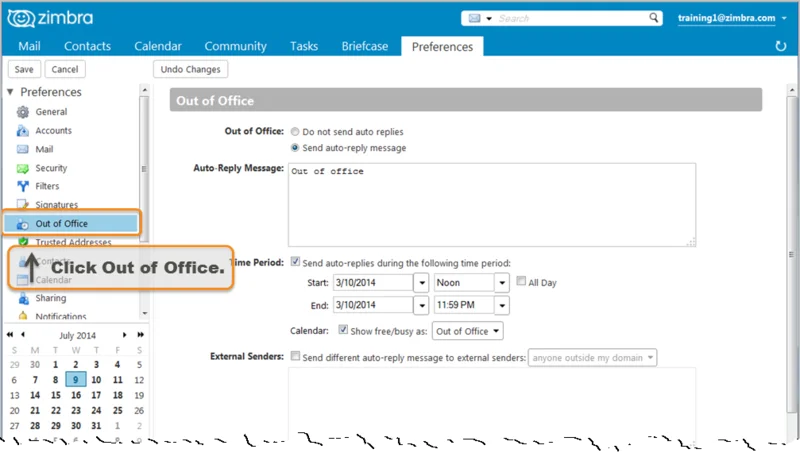Switch to the Tasks tab
The width and height of the screenshot is (800, 453).
coord(304,46)
